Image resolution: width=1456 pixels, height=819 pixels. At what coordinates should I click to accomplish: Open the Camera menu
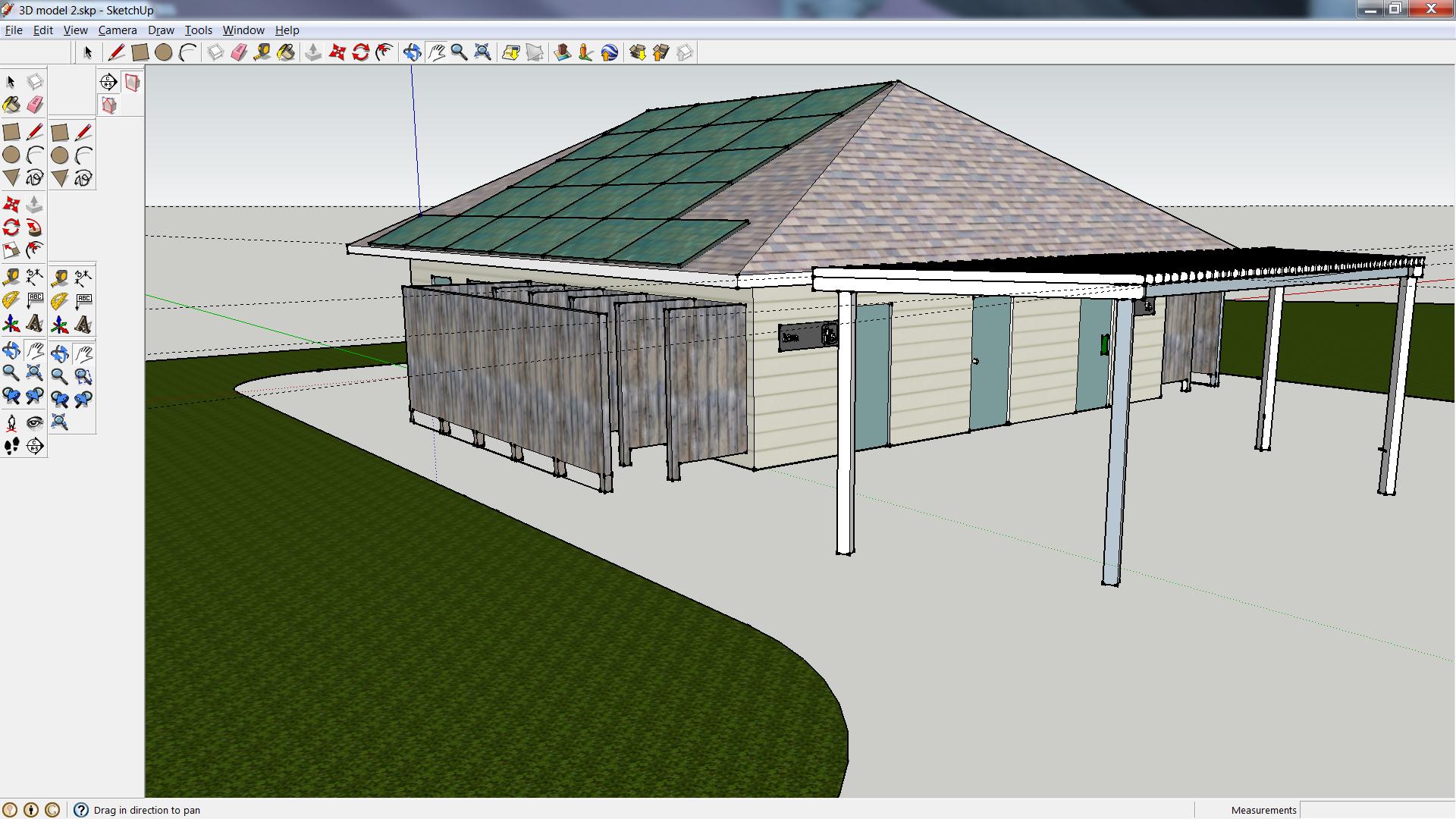[117, 30]
